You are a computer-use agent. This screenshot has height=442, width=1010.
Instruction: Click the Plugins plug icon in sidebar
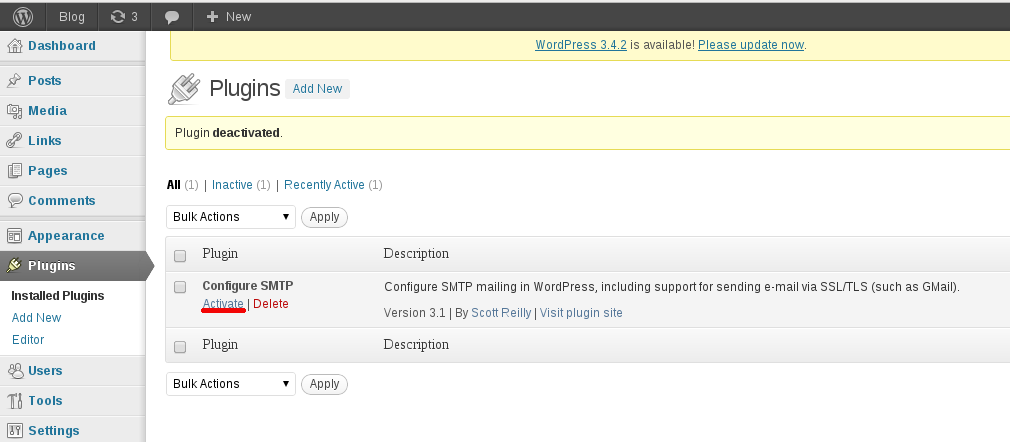(14, 265)
